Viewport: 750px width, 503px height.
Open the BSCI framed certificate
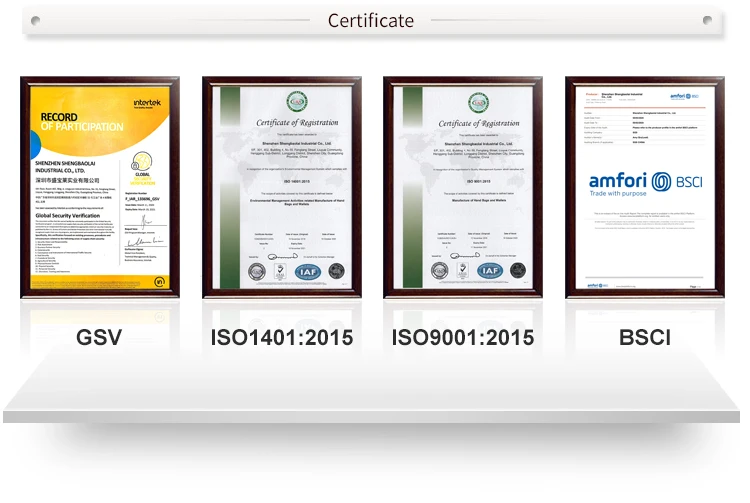coord(645,187)
